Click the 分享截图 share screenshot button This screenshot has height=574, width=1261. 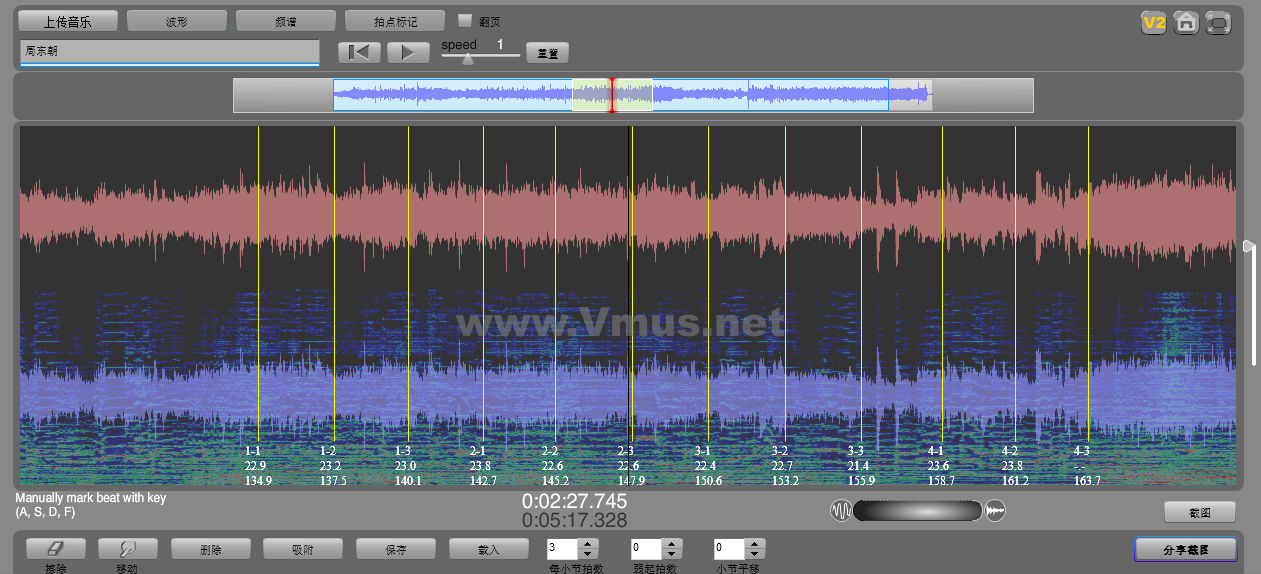(1185, 549)
